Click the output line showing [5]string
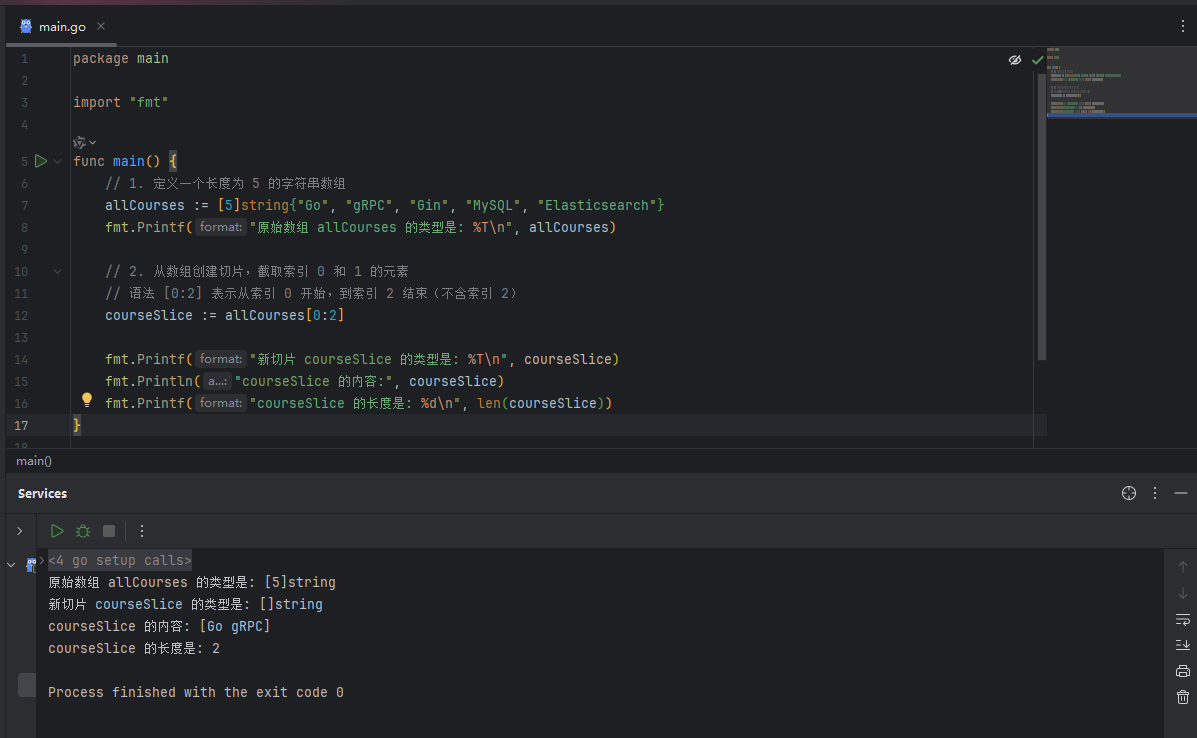Screen dimensions: 1197x738 tap(192, 582)
